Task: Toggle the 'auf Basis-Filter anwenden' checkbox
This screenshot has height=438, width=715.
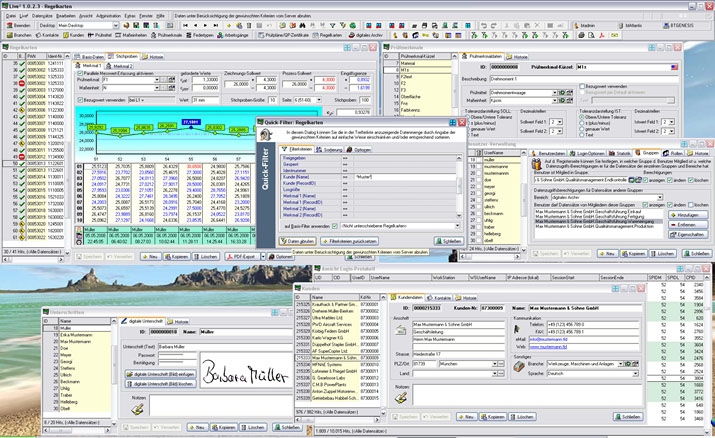Action: click(335, 226)
